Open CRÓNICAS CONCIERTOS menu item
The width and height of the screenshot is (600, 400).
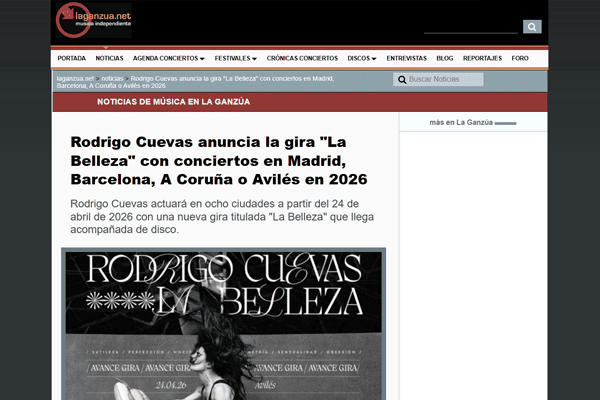coord(302,58)
